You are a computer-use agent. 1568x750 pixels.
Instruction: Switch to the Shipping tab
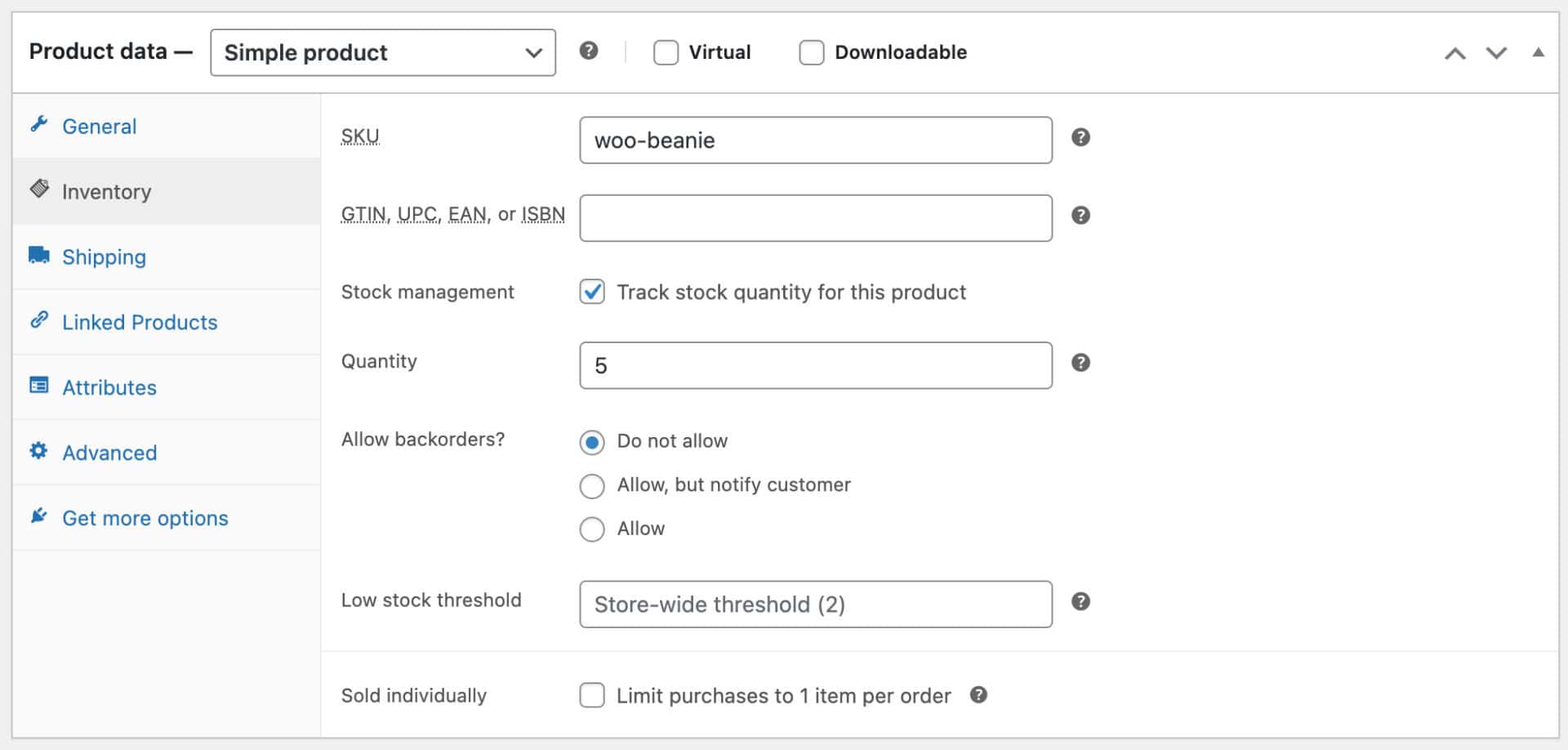pos(104,256)
